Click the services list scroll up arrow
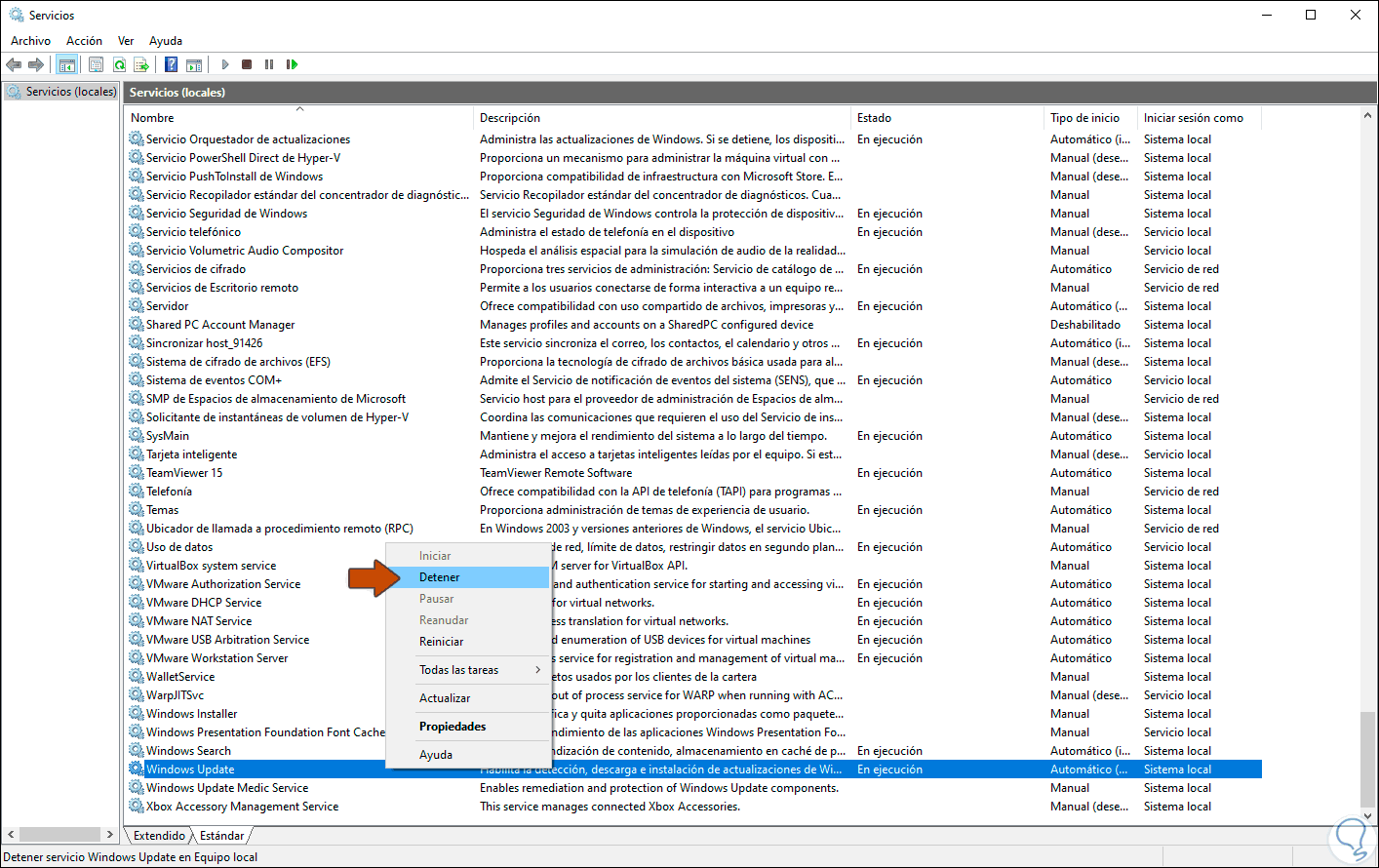The image size is (1379, 868). 1367,116
